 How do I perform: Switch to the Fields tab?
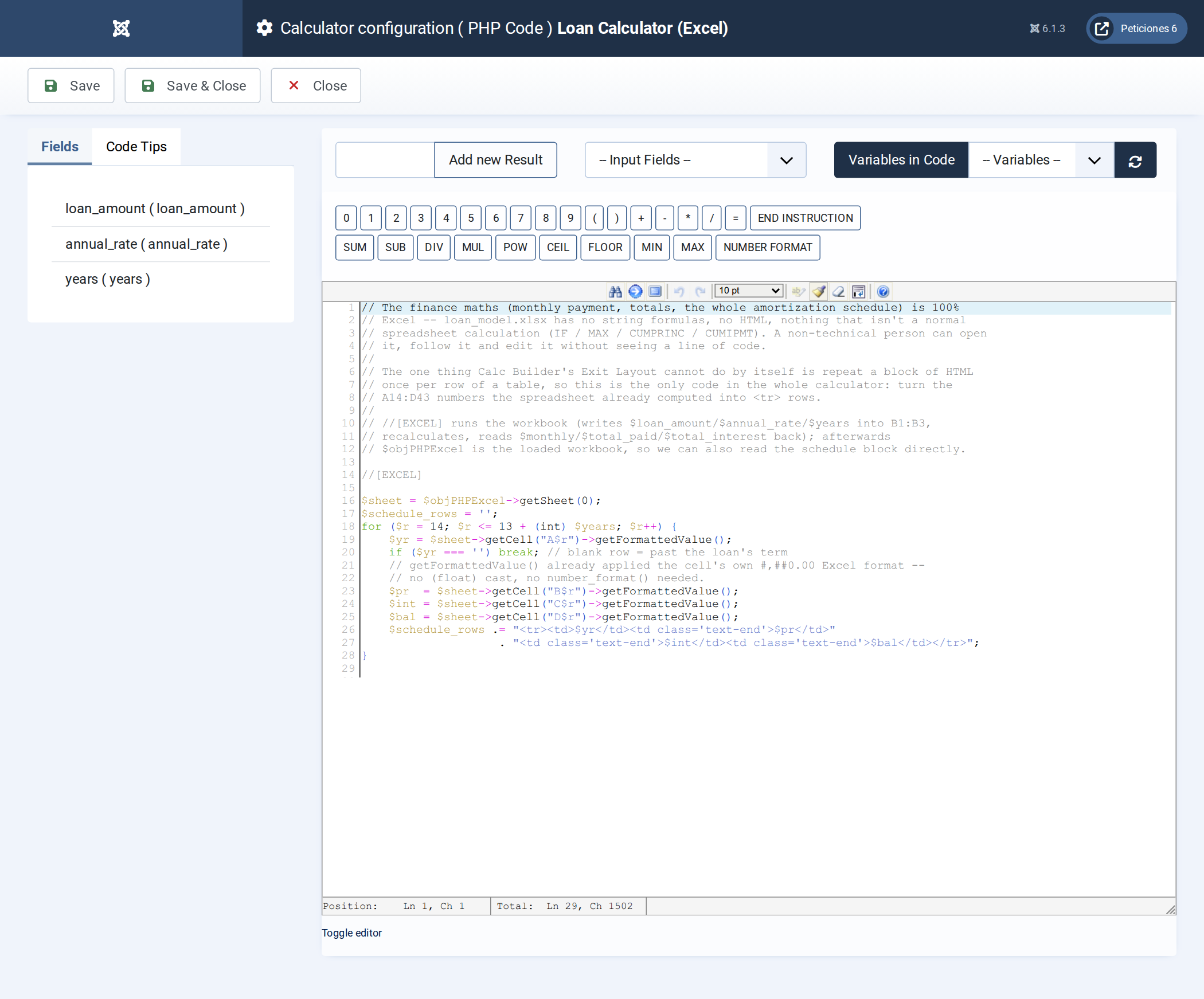pos(60,147)
